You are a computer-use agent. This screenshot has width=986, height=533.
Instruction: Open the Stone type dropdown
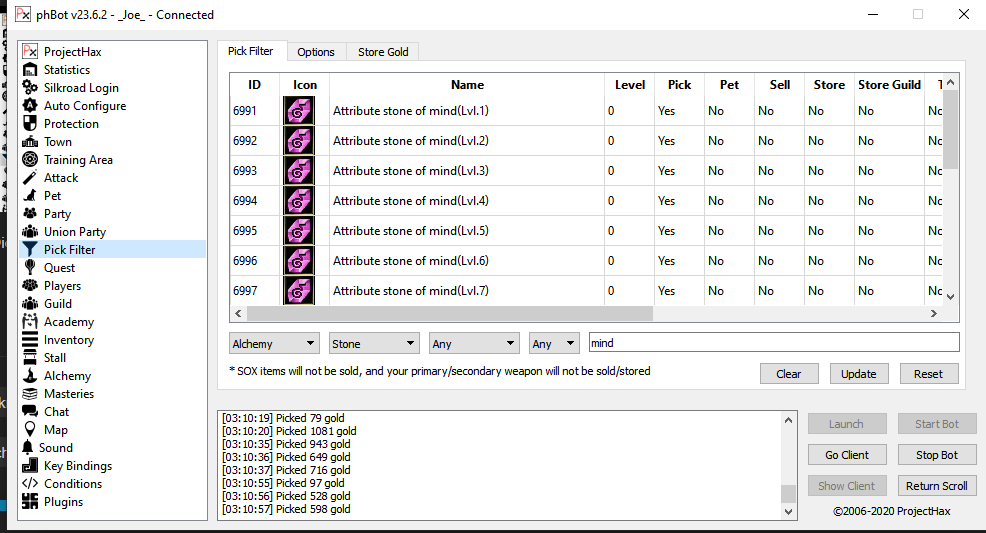pyautogui.click(x=374, y=343)
